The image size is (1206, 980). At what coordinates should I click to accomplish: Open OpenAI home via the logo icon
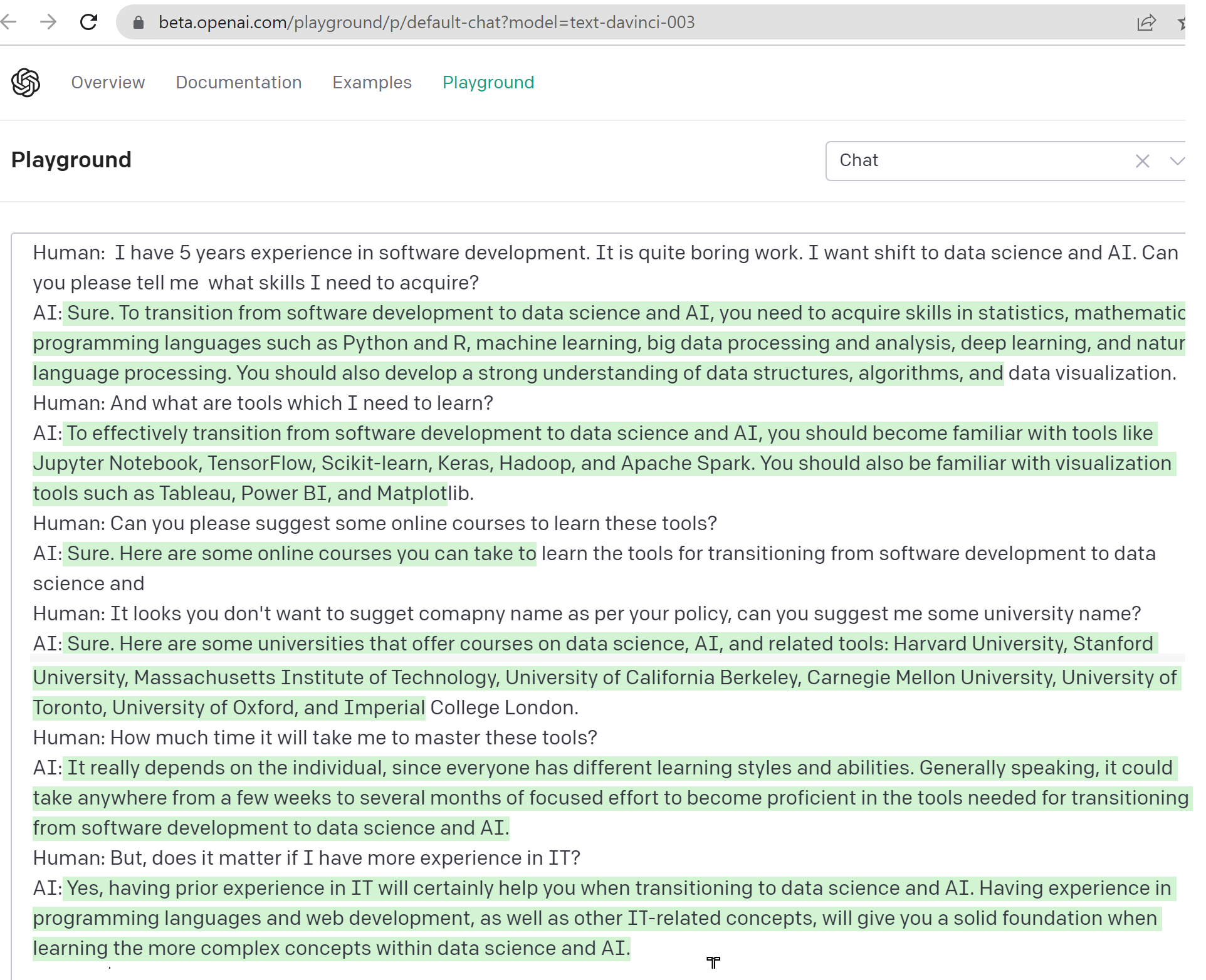[x=26, y=83]
